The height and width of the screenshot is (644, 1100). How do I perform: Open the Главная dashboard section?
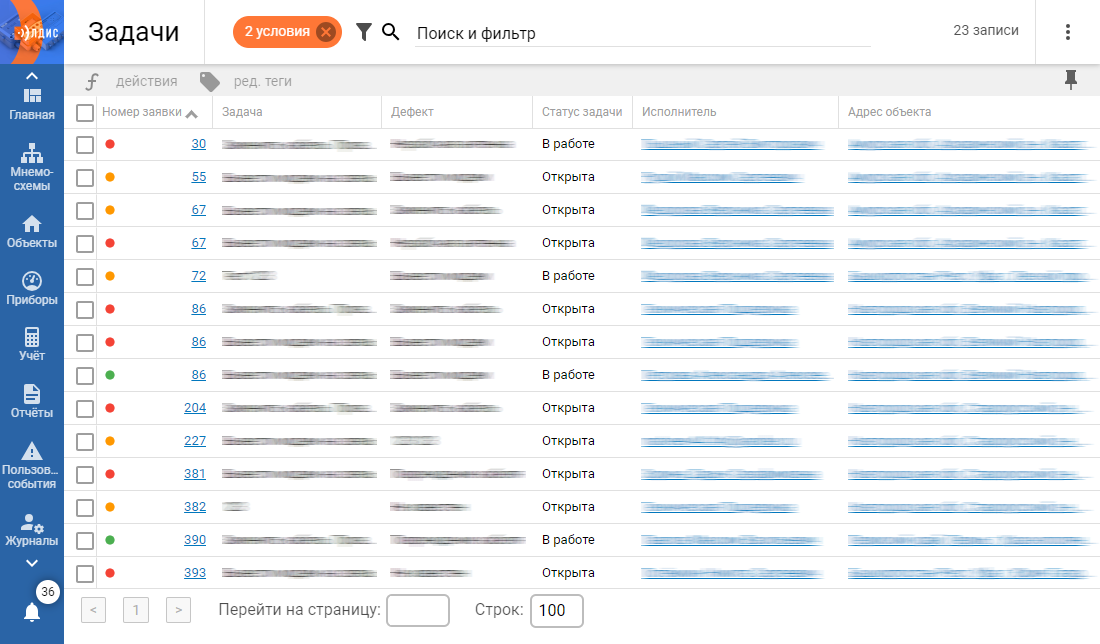pyautogui.click(x=32, y=104)
